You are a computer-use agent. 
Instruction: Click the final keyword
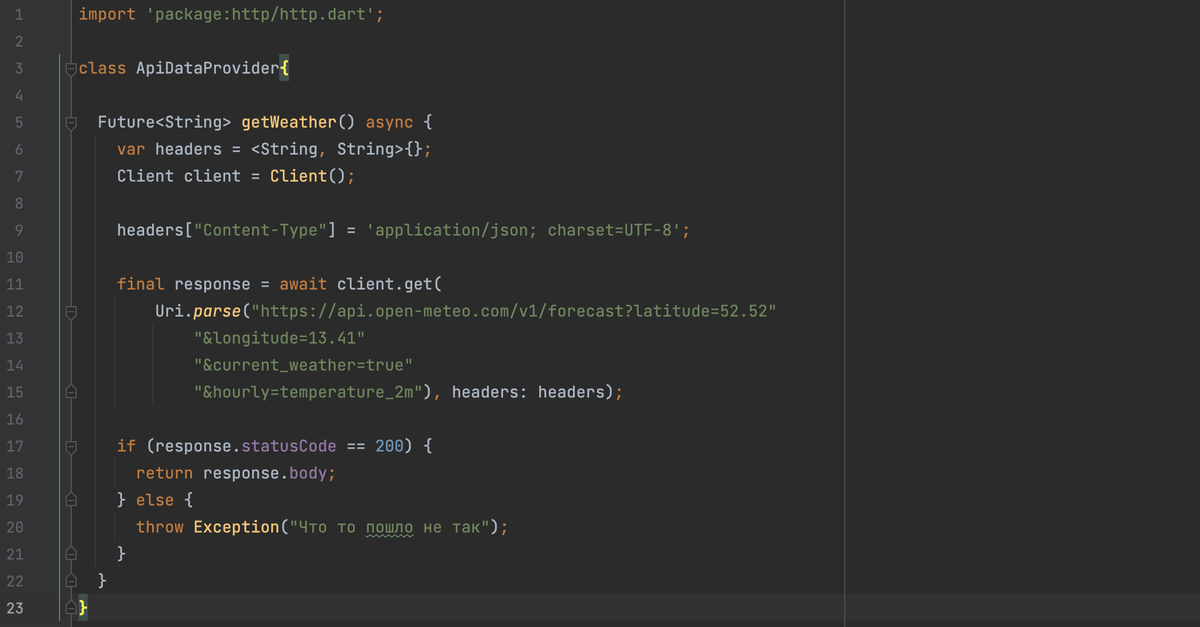(141, 284)
